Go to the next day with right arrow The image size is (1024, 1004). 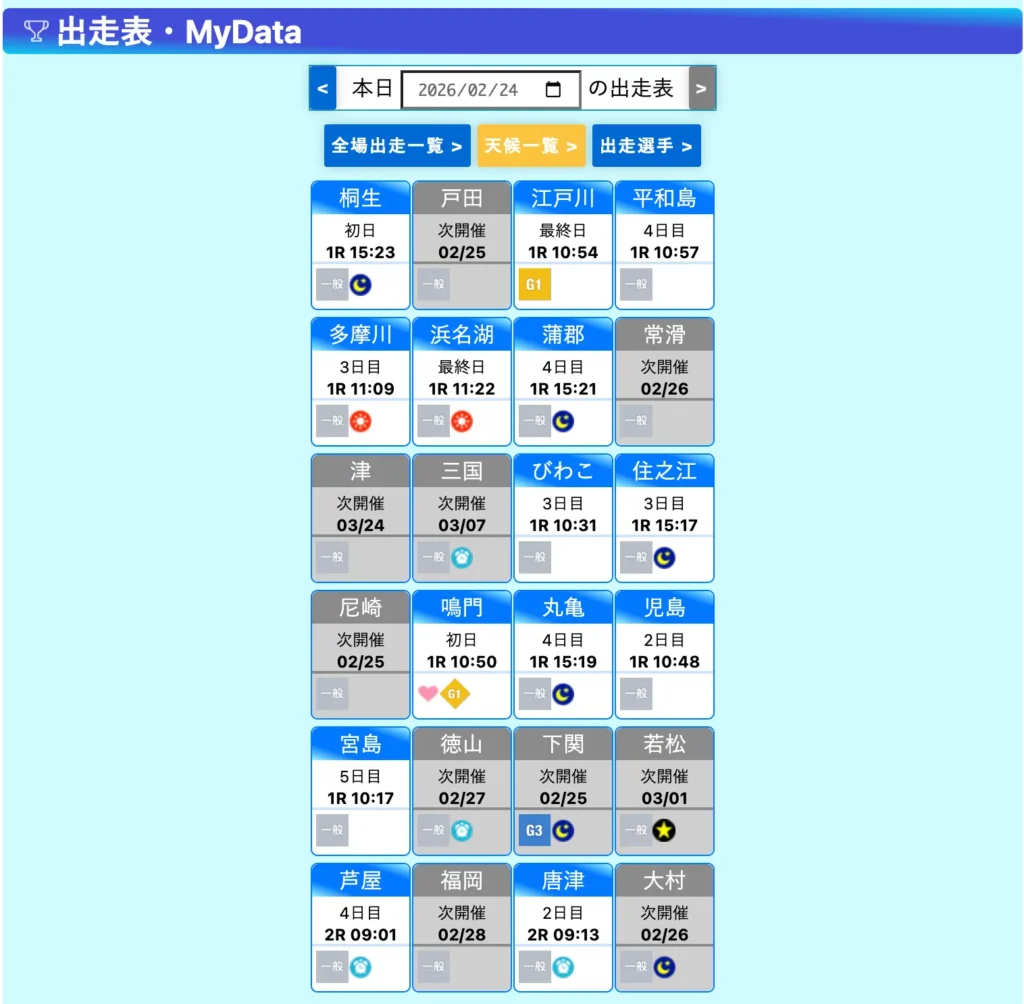point(702,89)
